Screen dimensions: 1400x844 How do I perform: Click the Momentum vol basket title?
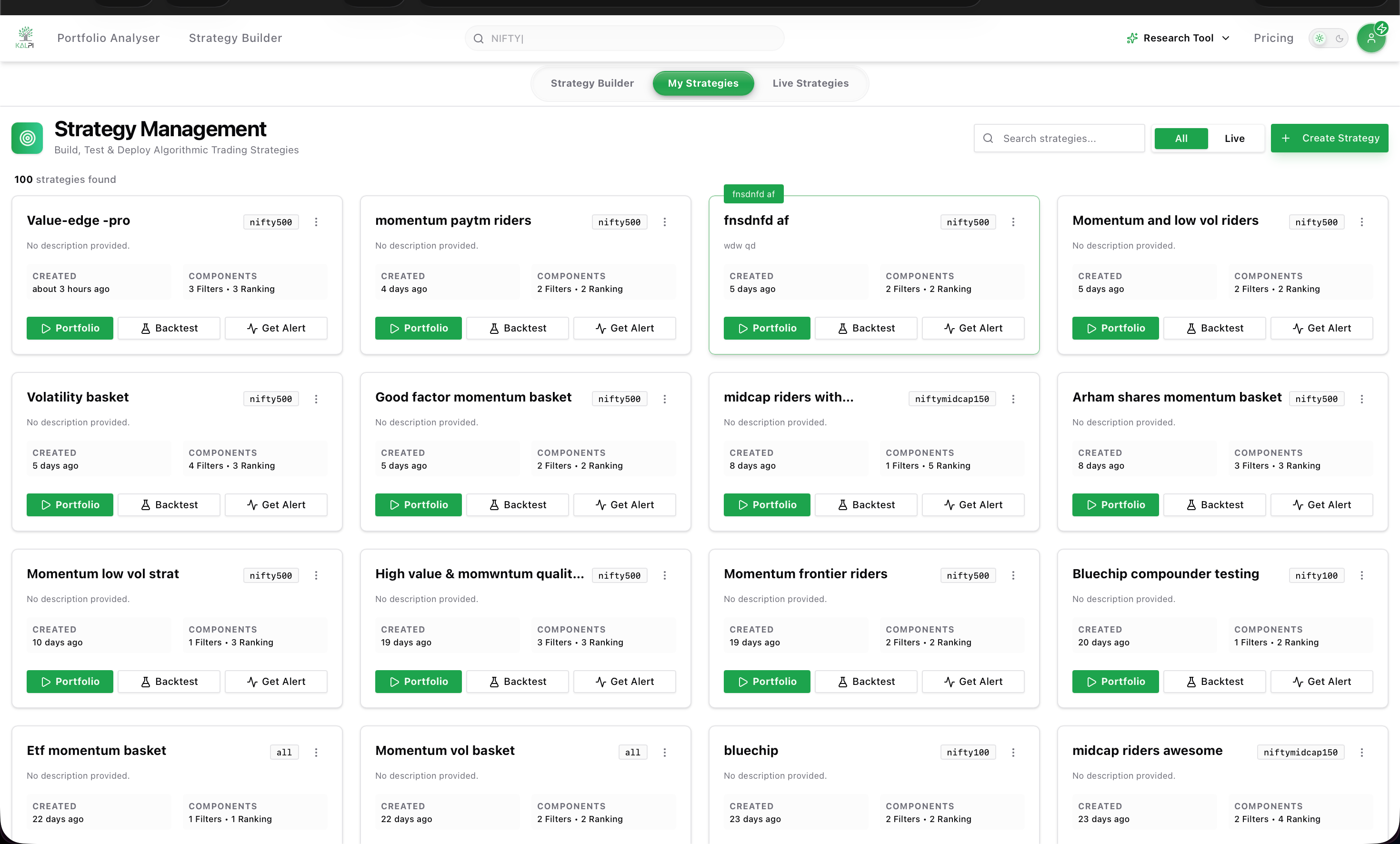445,750
